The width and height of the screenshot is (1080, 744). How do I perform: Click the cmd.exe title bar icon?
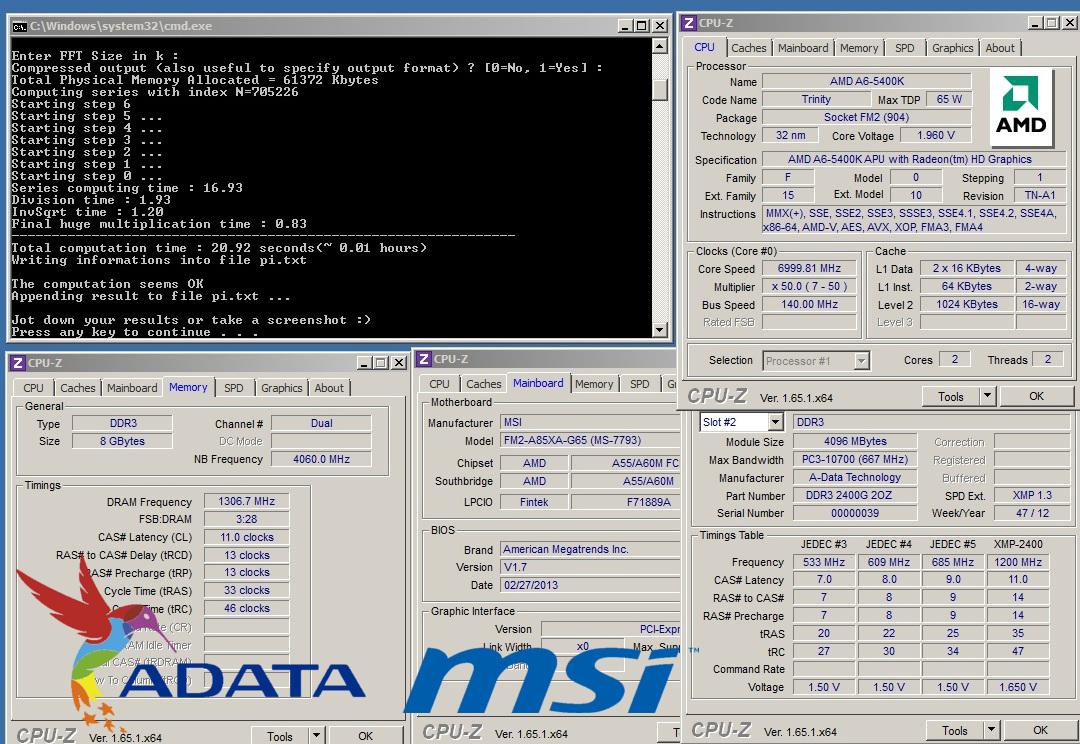pyautogui.click(x=19, y=27)
